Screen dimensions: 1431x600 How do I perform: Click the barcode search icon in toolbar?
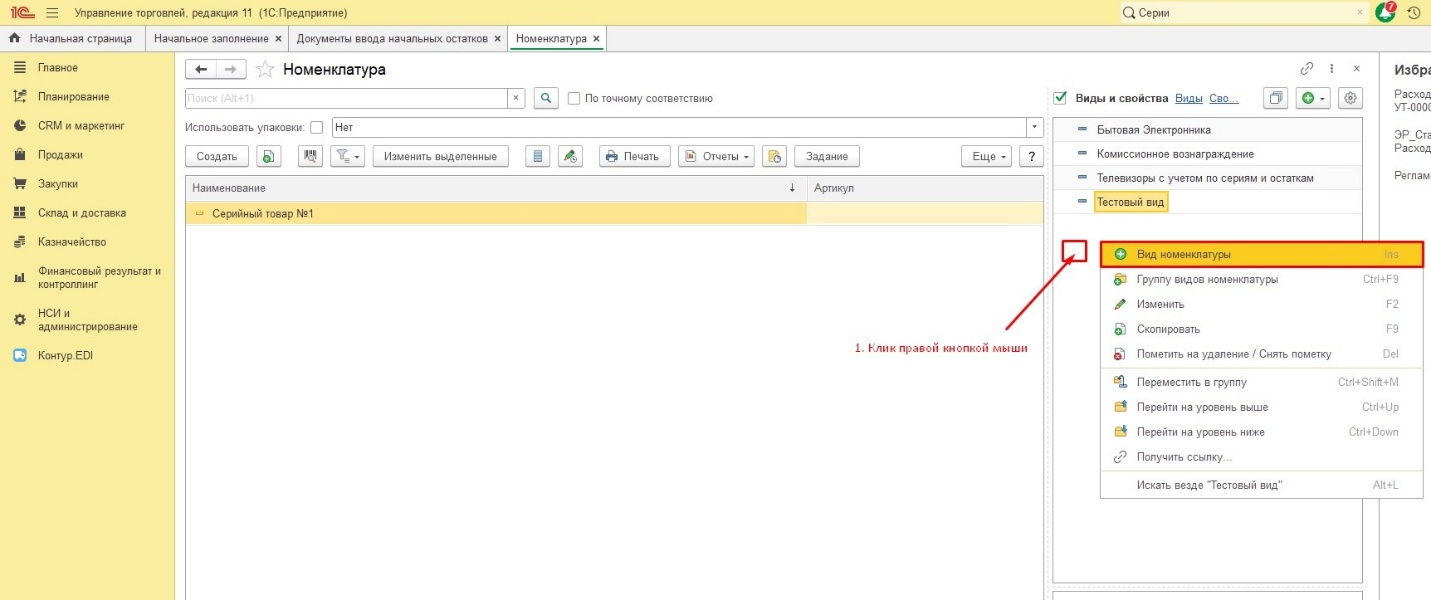pos(311,156)
